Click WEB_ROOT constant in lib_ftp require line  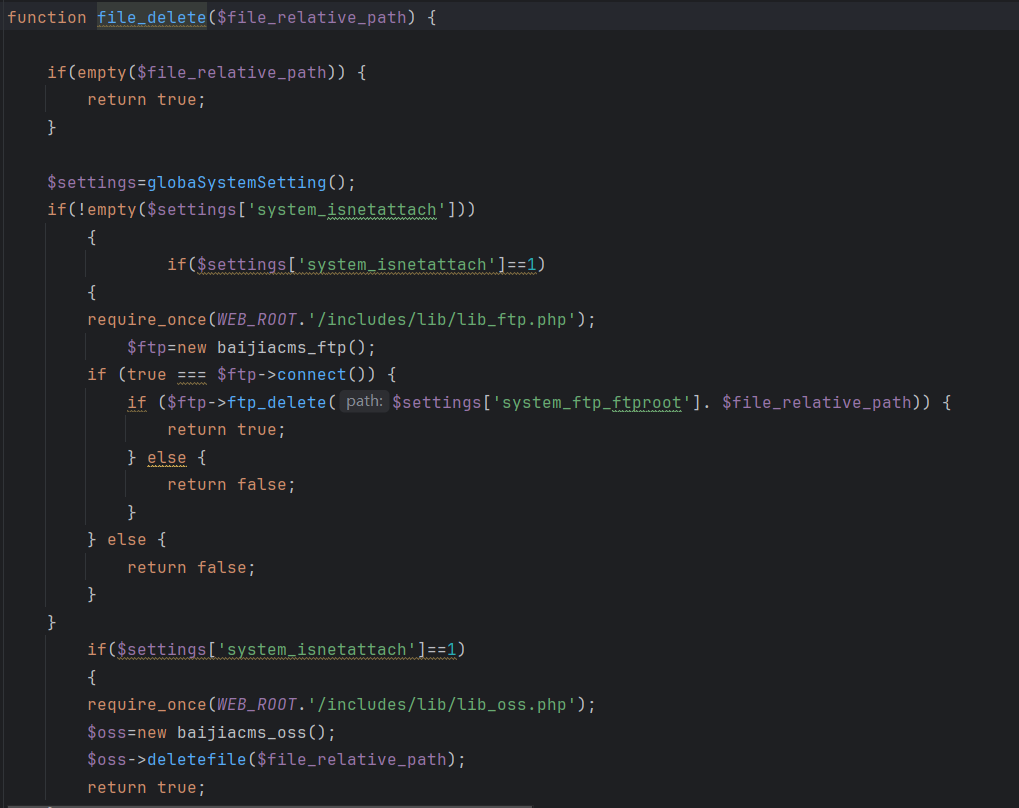256,320
